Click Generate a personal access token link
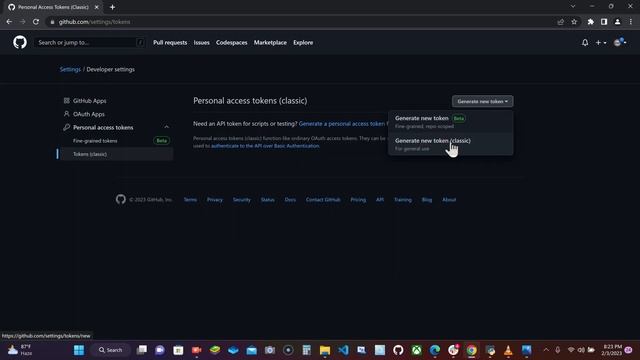 coord(341,124)
